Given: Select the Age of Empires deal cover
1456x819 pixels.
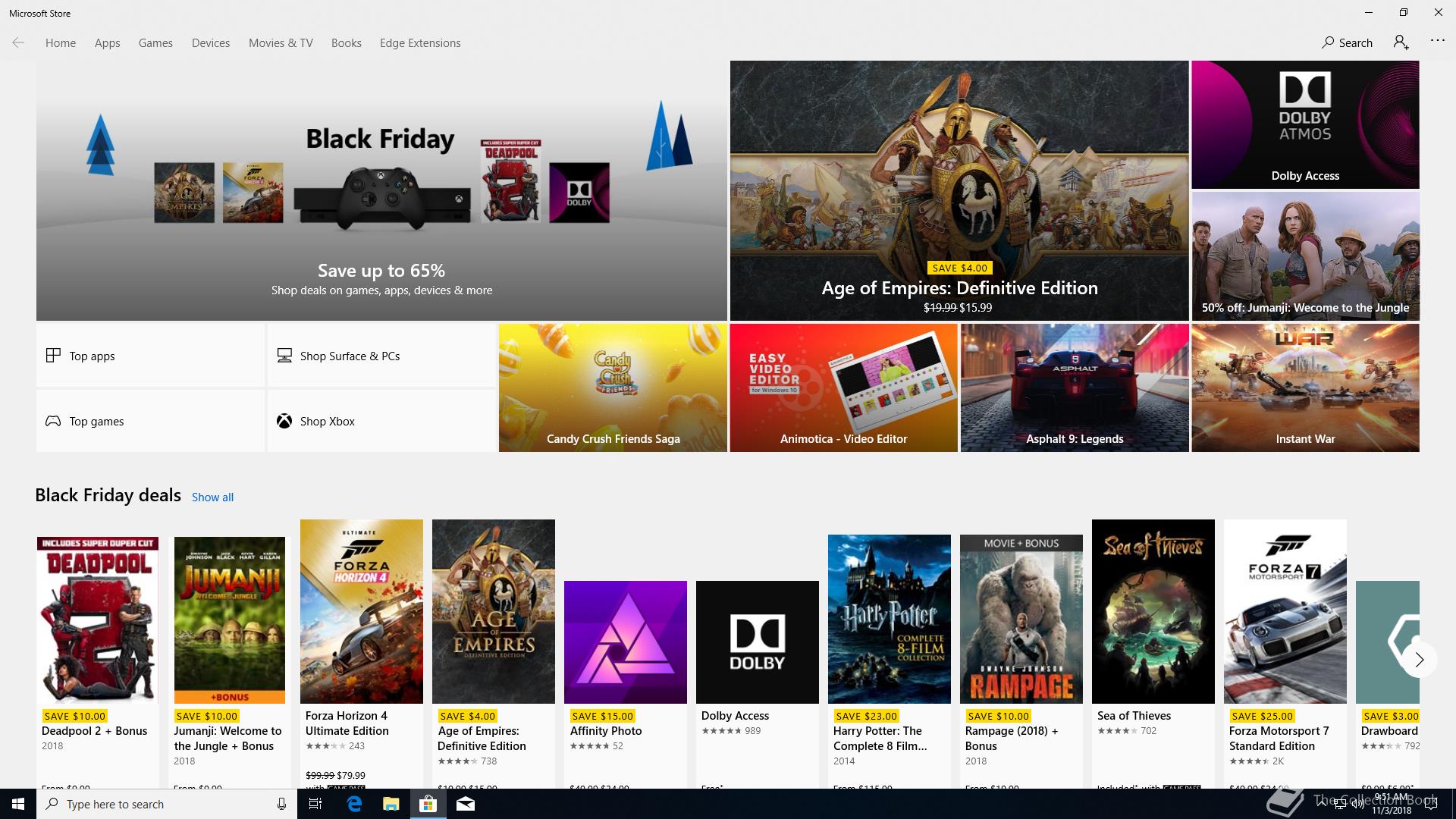Looking at the screenshot, I should (494, 611).
